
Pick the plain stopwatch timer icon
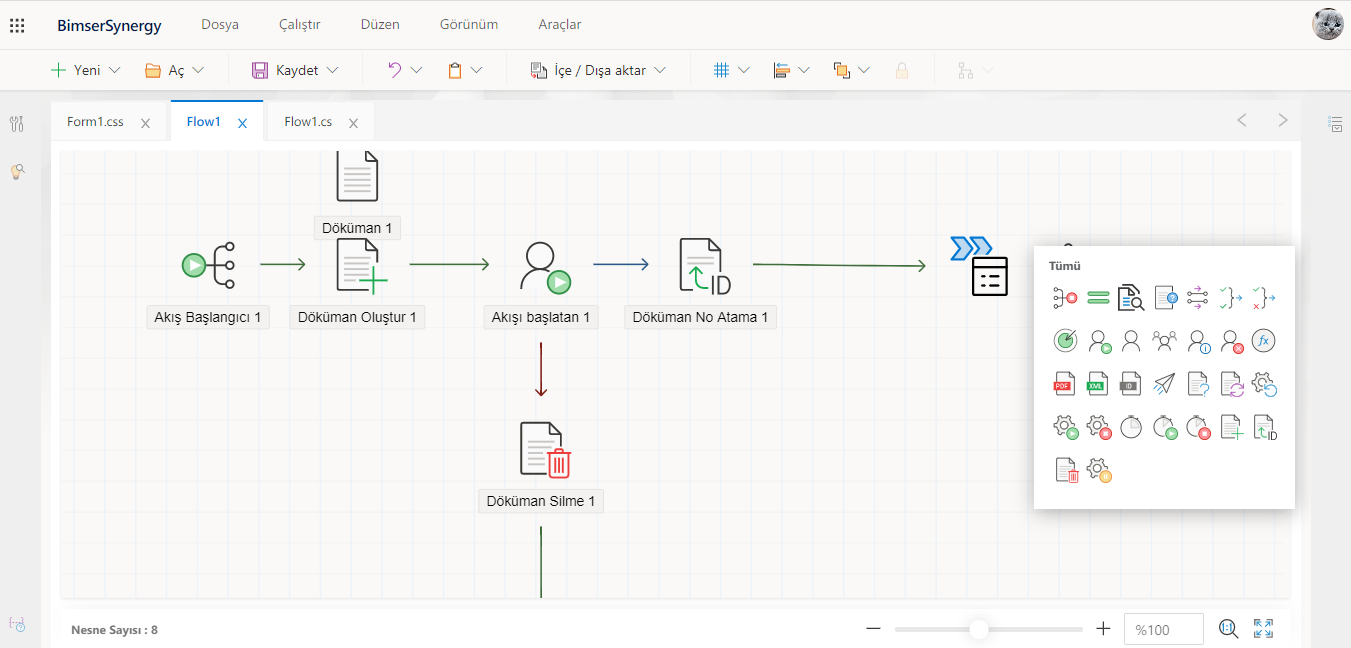click(1131, 428)
